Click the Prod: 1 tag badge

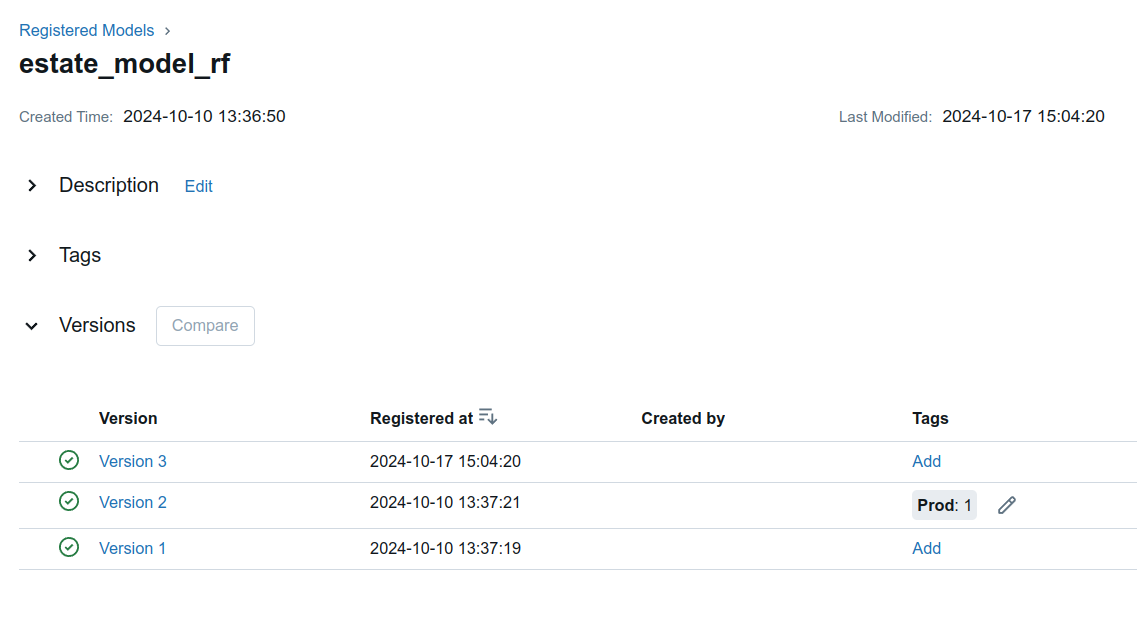[944, 505]
